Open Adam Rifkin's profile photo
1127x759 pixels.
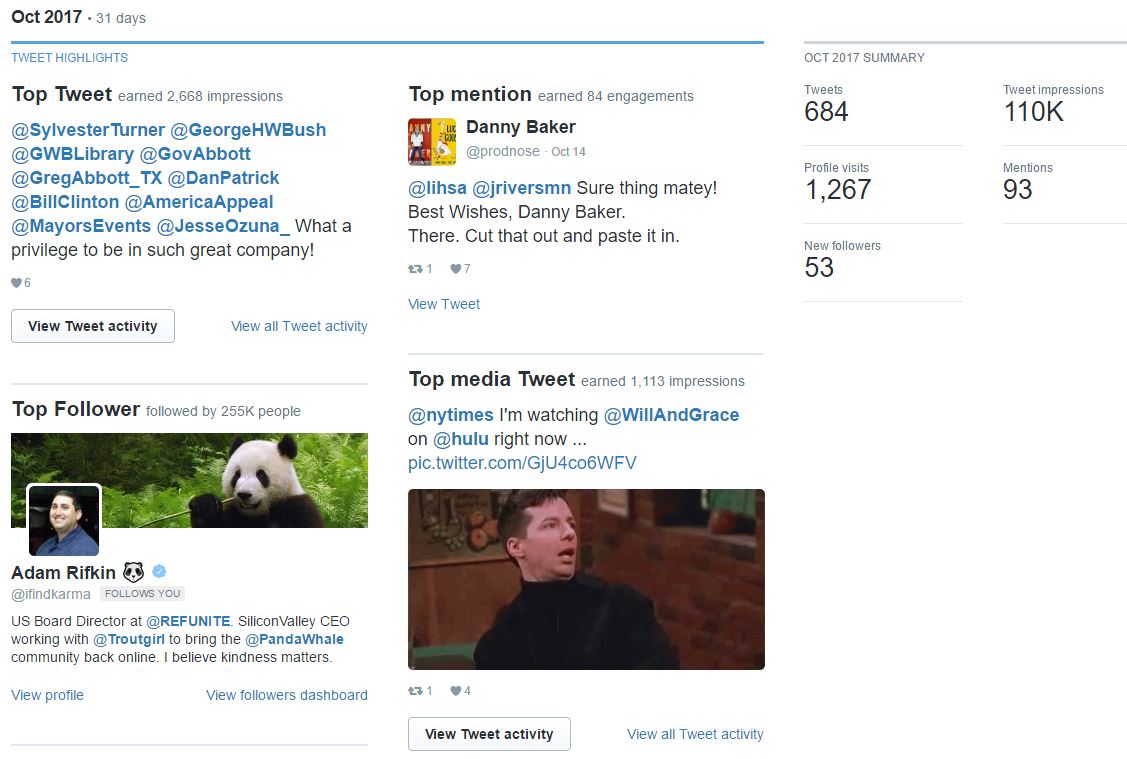[x=64, y=520]
